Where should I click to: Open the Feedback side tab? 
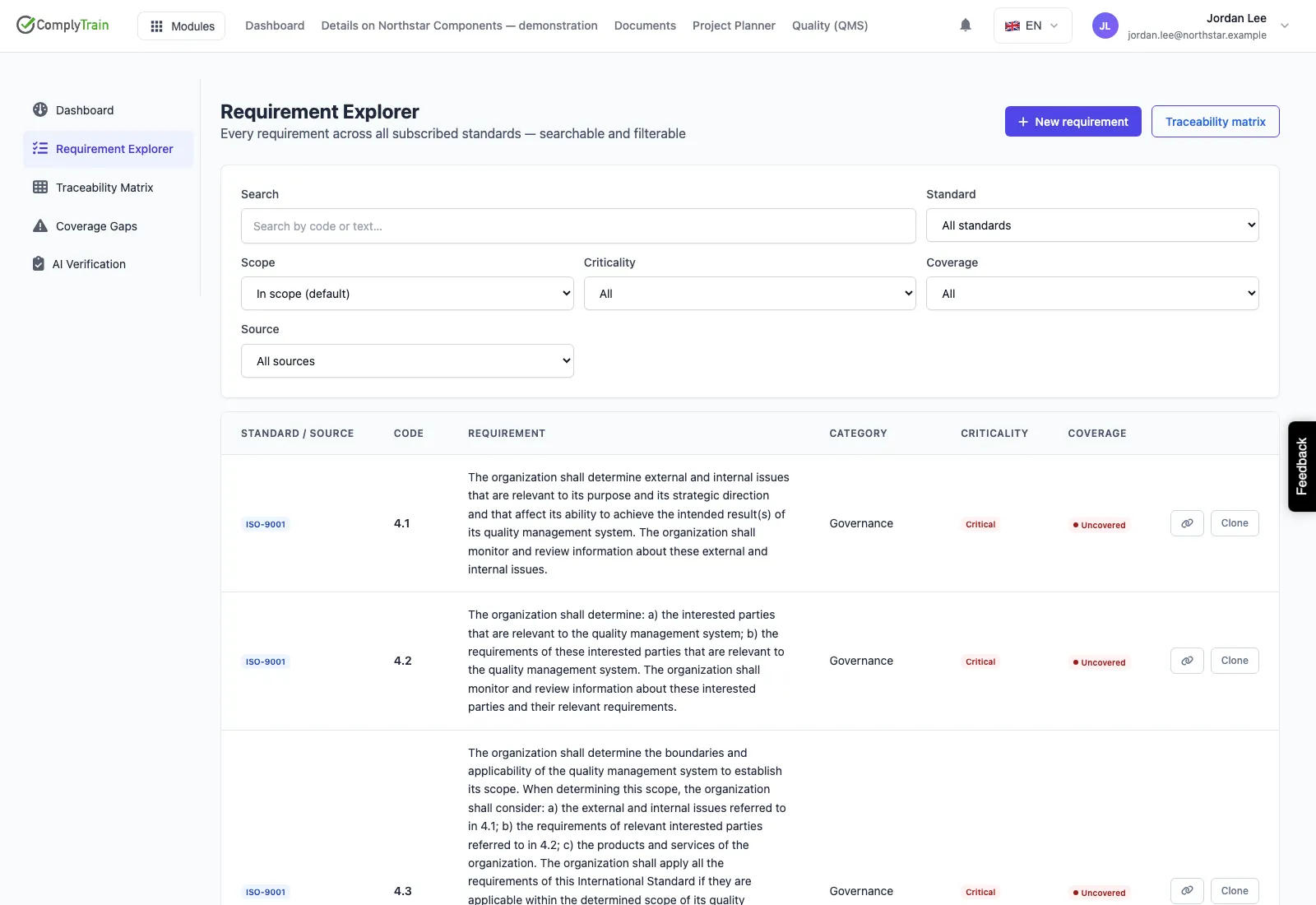[x=1302, y=466]
